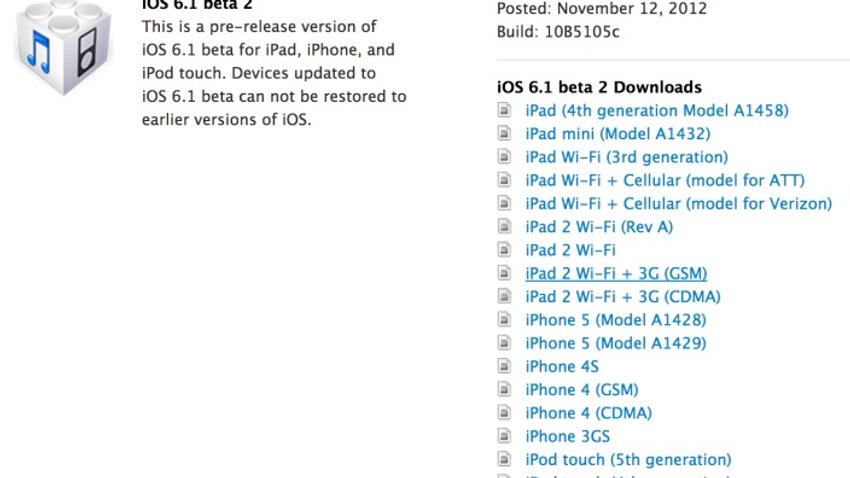Click document icon next to iPhone 4S
Viewport: 850px width, 478px height.
point(504,366)
